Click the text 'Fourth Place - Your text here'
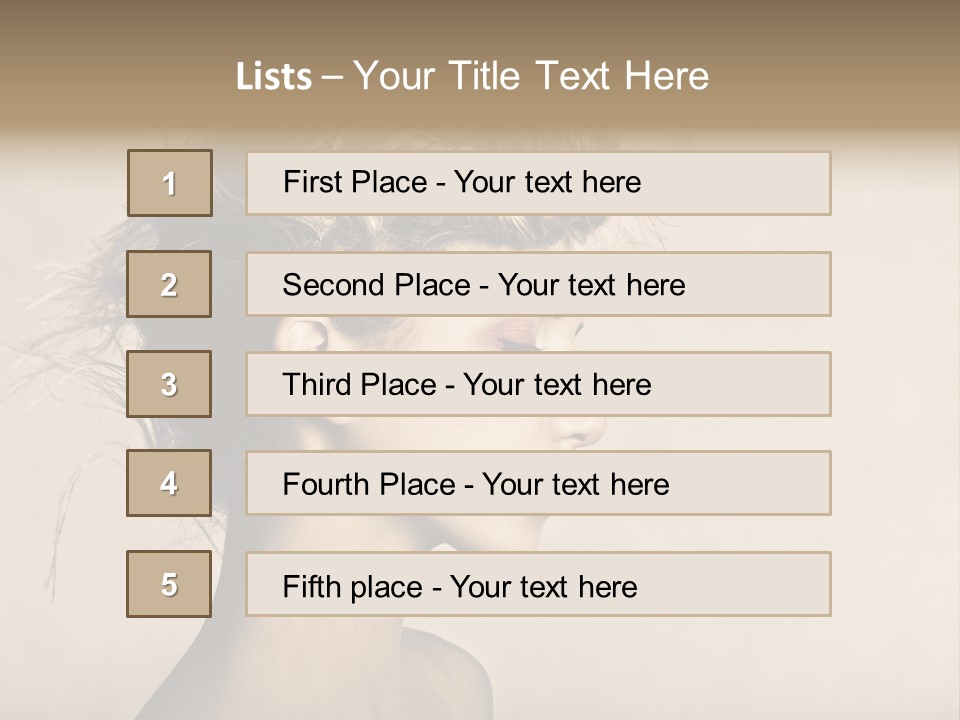The image size is (960, 720). tap(476, 484)
